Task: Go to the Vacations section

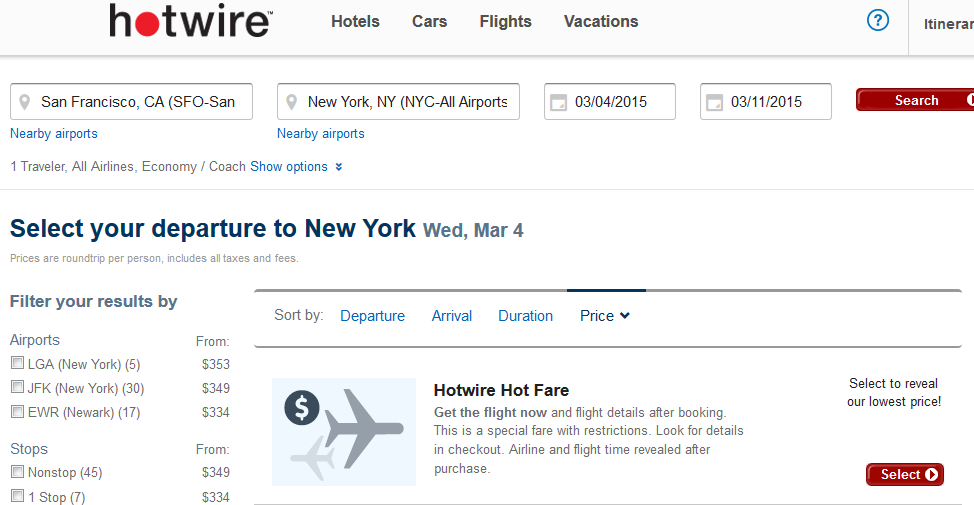Action: [x=601, y=21]
